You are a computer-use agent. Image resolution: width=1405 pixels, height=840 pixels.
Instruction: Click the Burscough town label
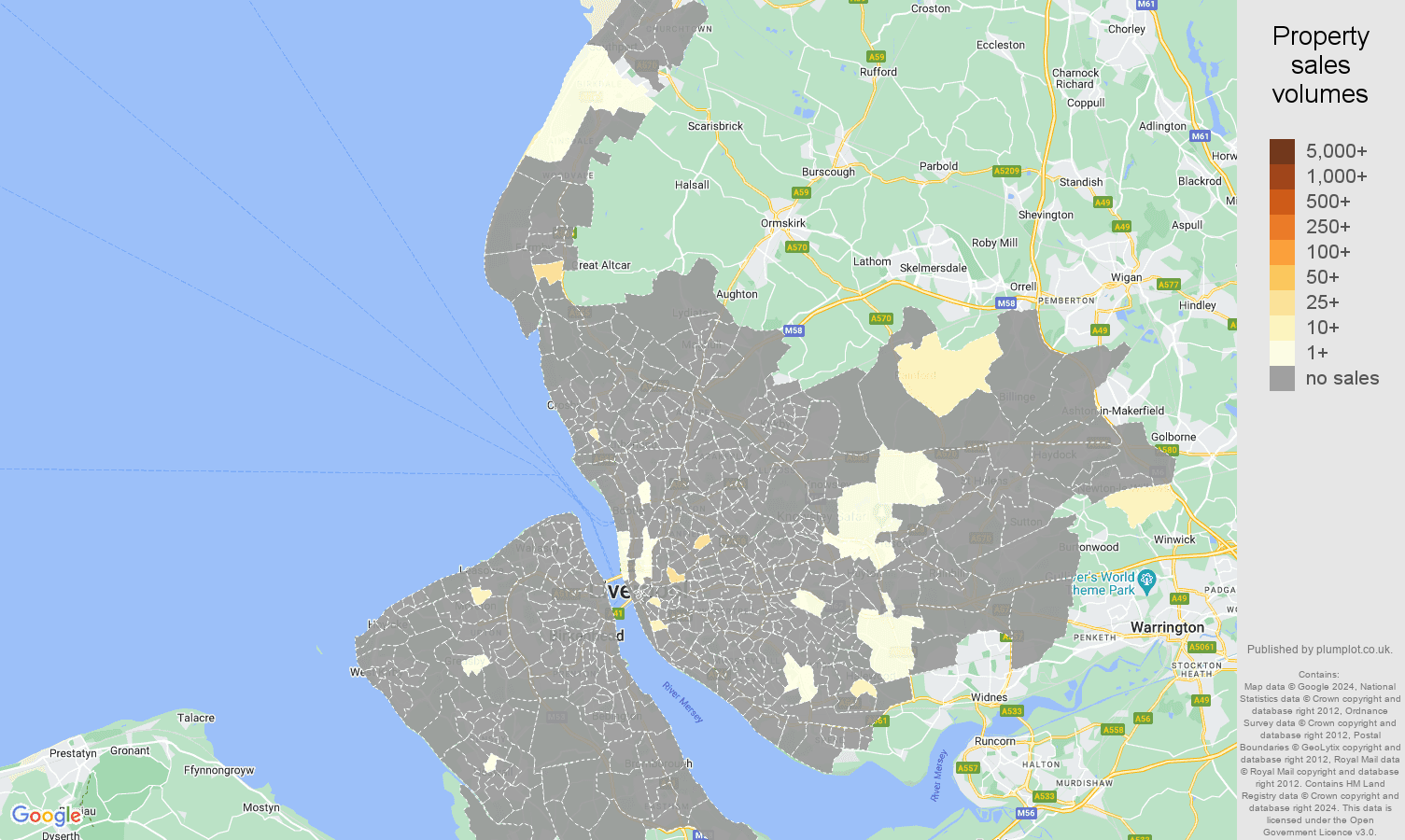click(828, 172)
